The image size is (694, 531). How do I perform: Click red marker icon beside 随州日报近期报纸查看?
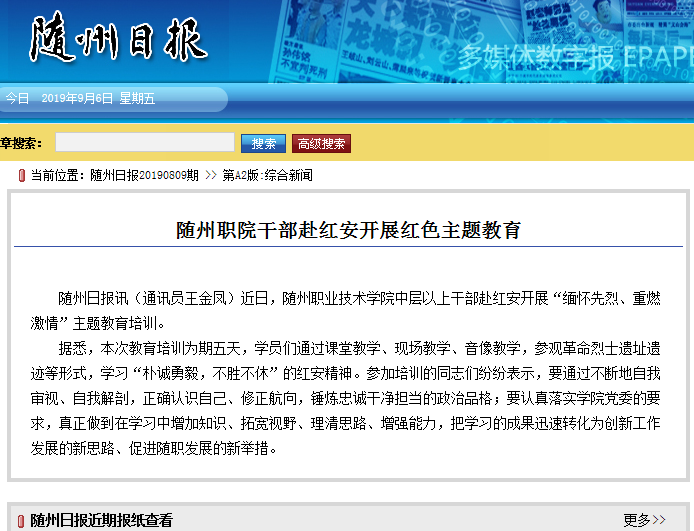pos(21,520)
